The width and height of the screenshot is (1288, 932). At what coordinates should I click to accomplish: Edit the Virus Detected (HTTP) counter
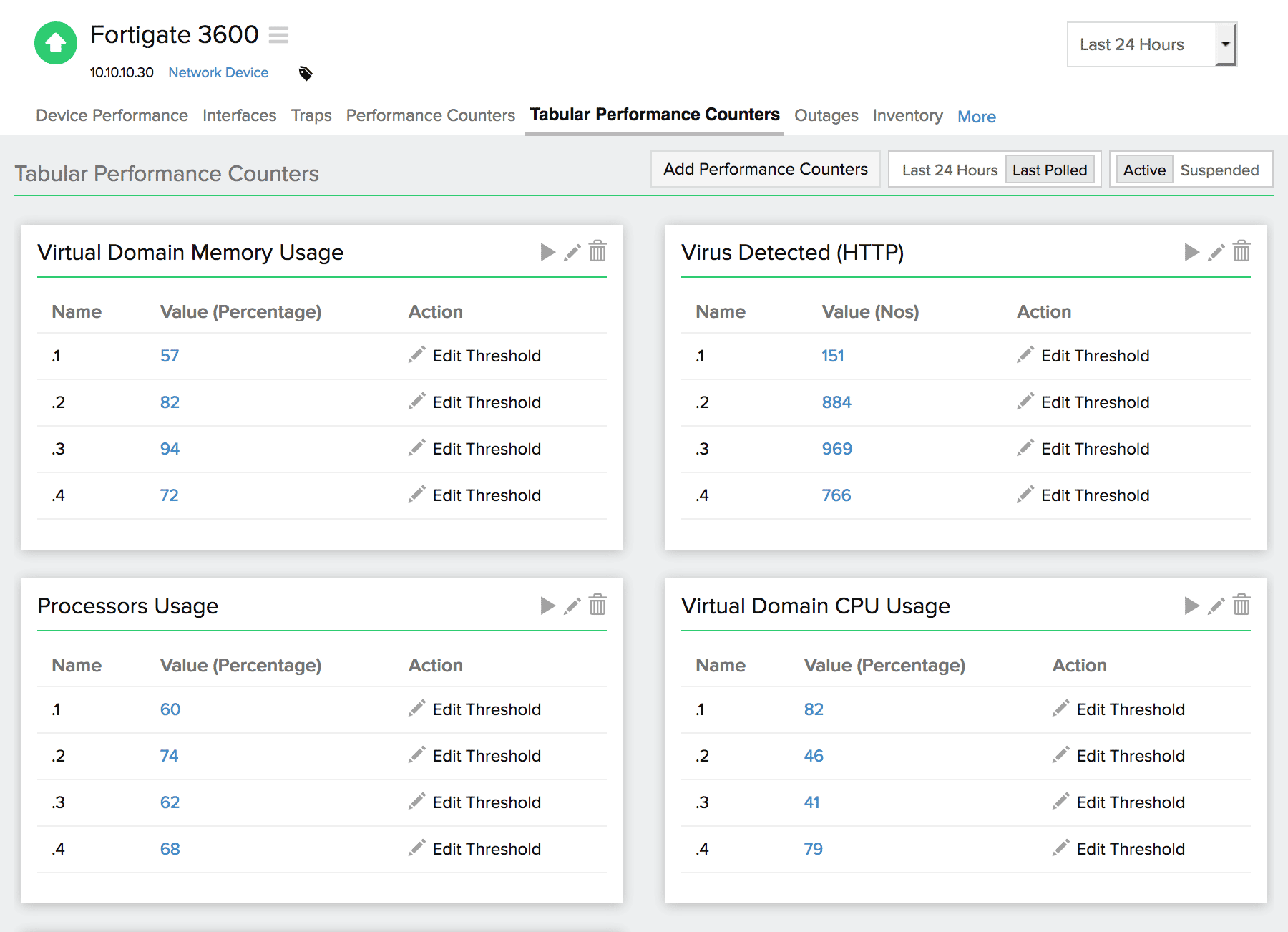coord(1216,252)
